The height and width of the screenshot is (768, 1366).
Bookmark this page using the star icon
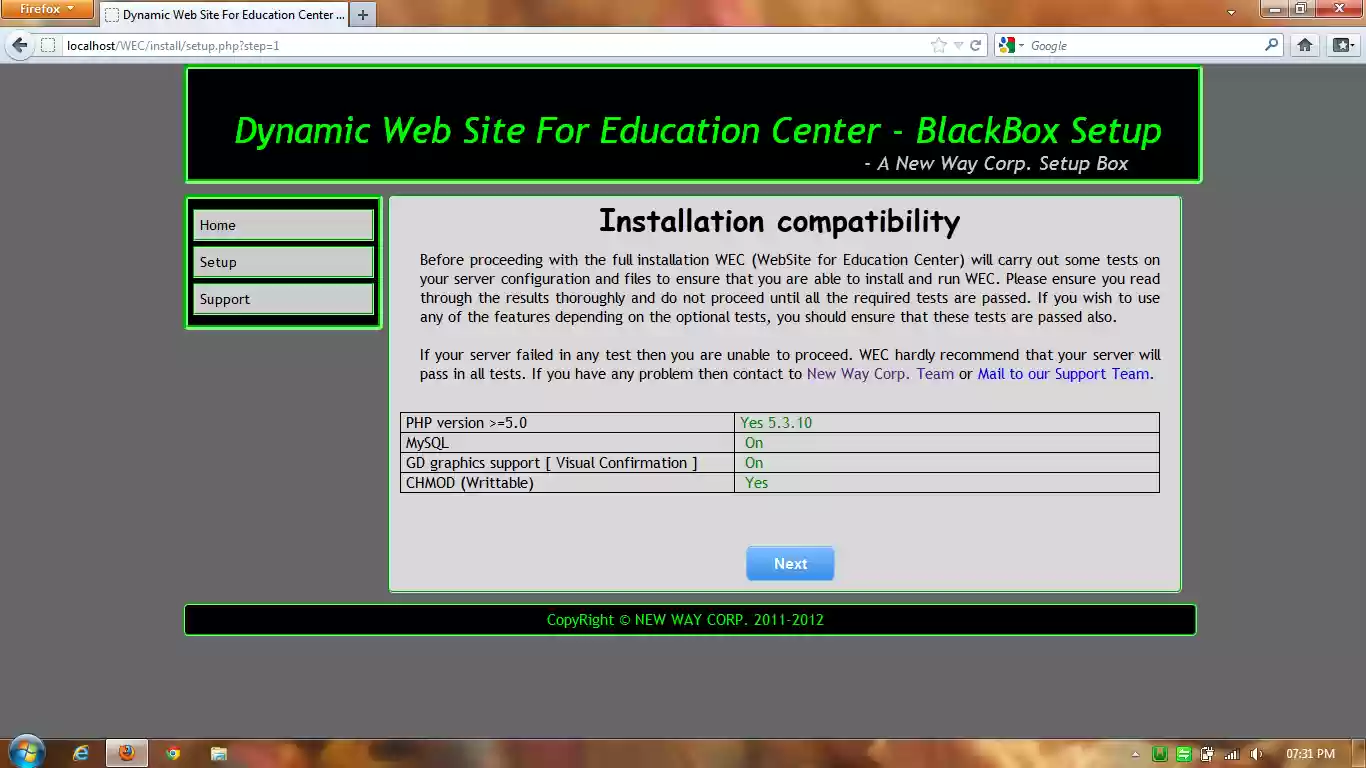(937, 44)
